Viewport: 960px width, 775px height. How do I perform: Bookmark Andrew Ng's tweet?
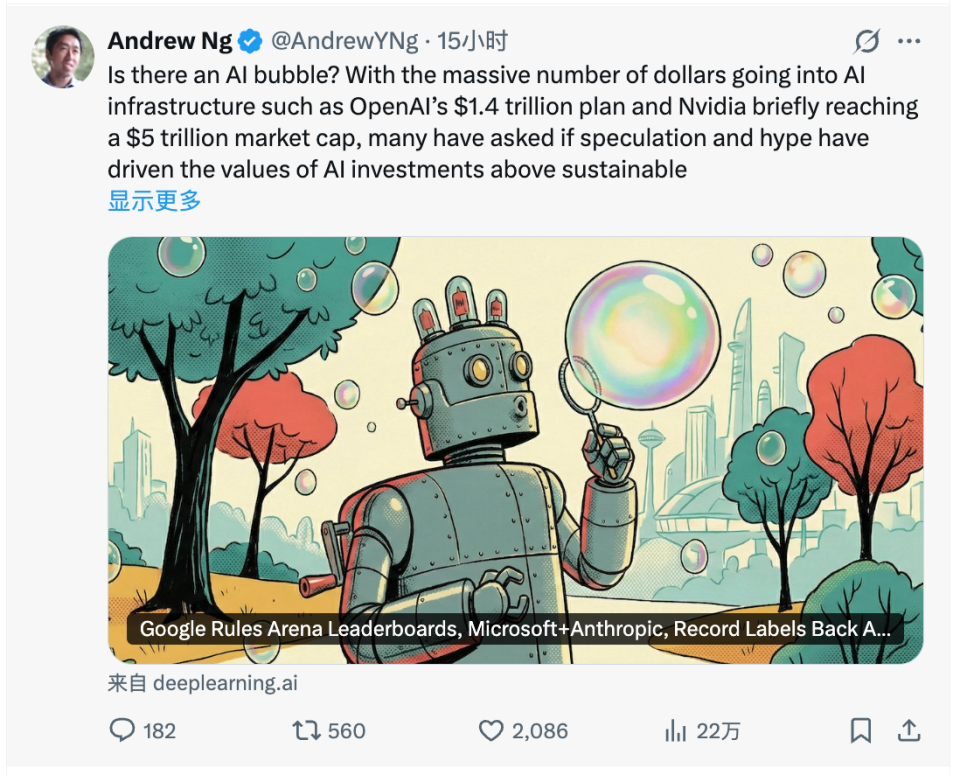(861, 731)
